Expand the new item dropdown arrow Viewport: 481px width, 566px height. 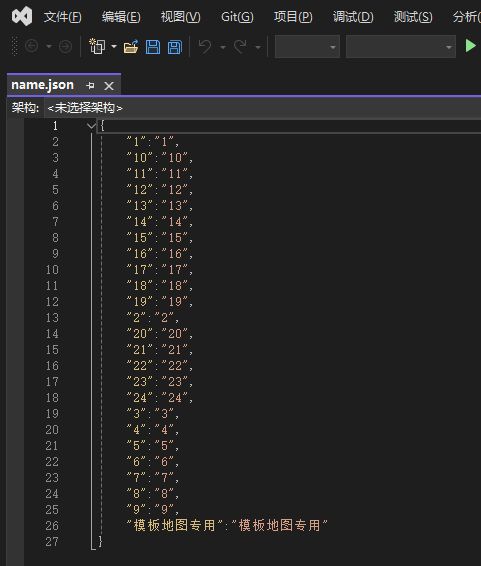[114, 47]
